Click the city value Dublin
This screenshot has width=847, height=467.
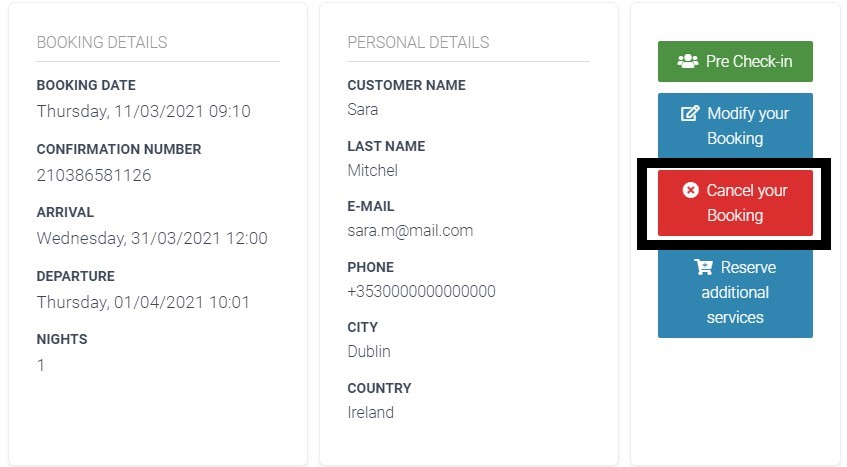point(369,351)
